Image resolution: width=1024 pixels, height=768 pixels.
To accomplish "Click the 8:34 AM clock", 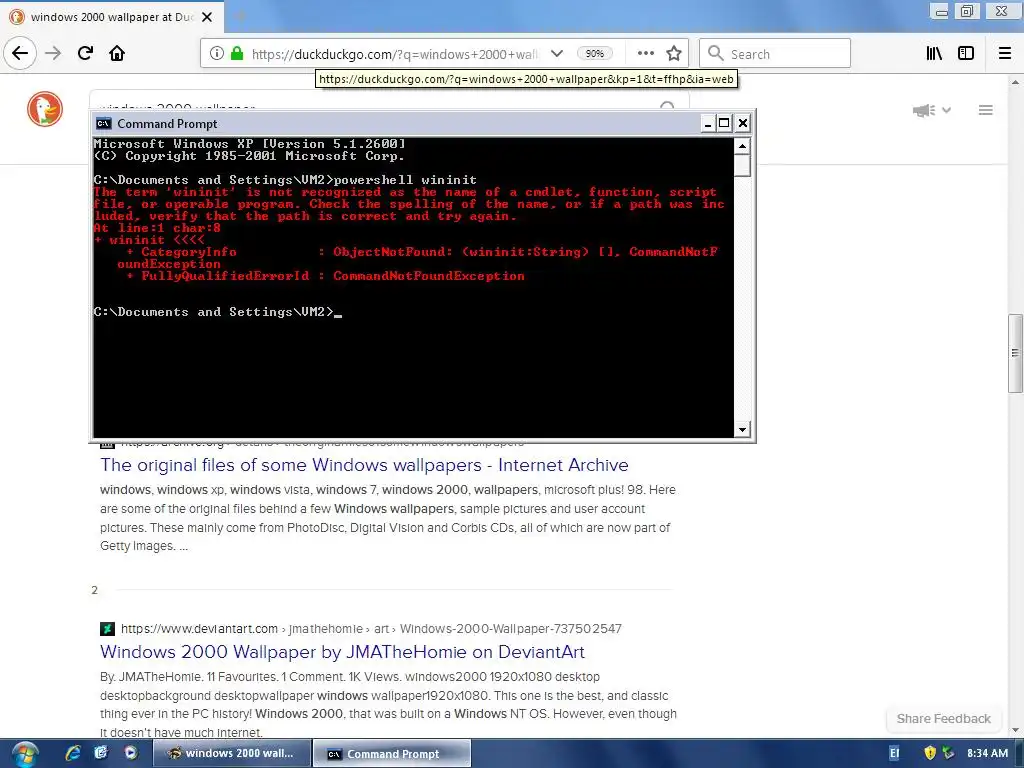I will point(987,754).
